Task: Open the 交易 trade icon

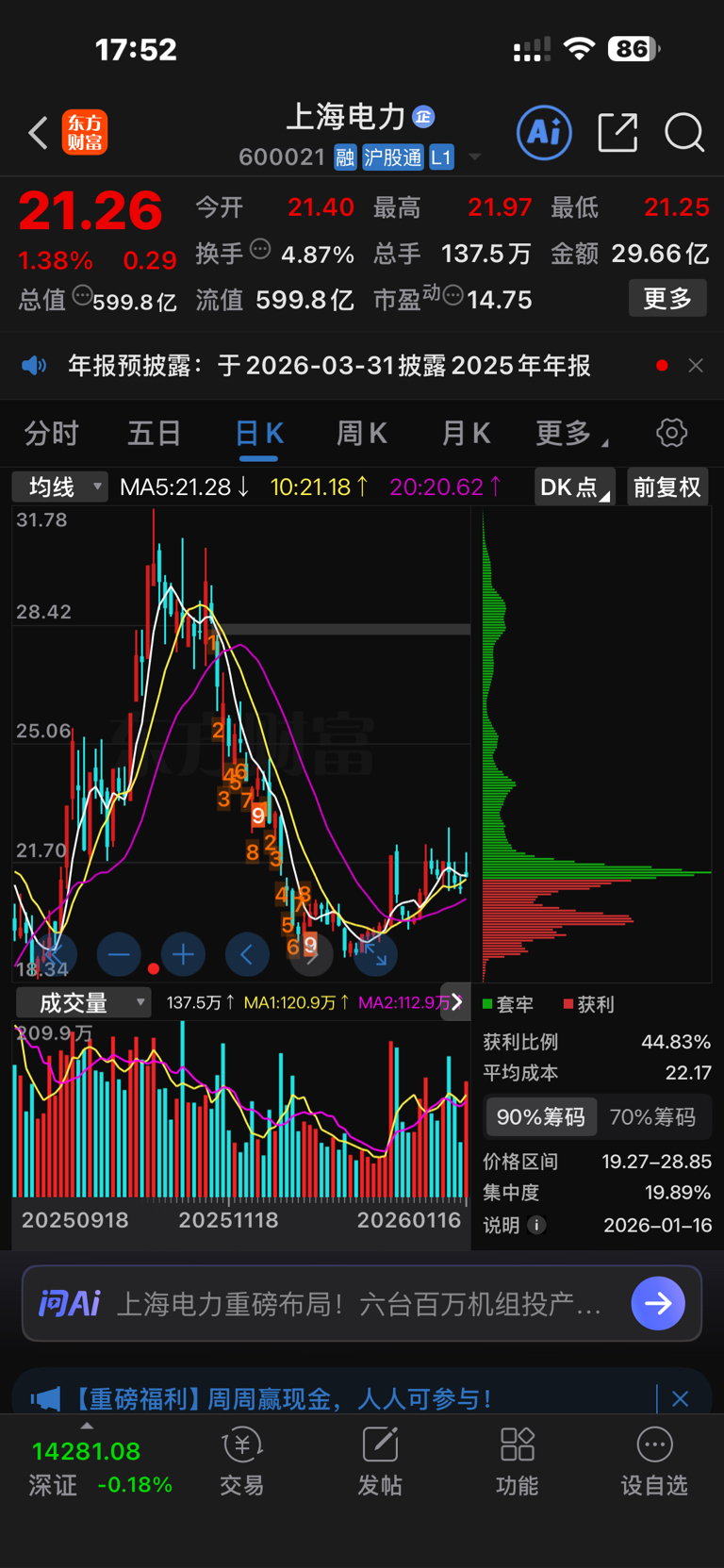Action: coord(241,1461)
